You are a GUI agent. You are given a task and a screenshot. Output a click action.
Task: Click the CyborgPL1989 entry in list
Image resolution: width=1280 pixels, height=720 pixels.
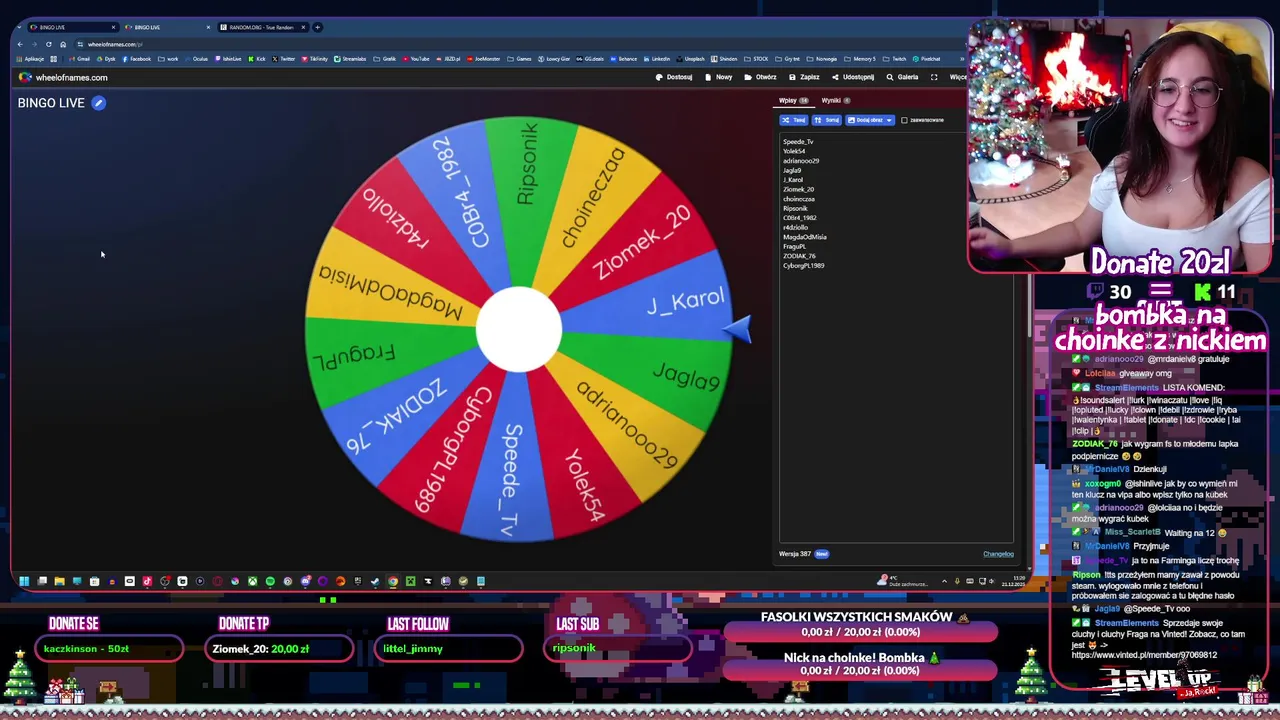click(804, 265)
